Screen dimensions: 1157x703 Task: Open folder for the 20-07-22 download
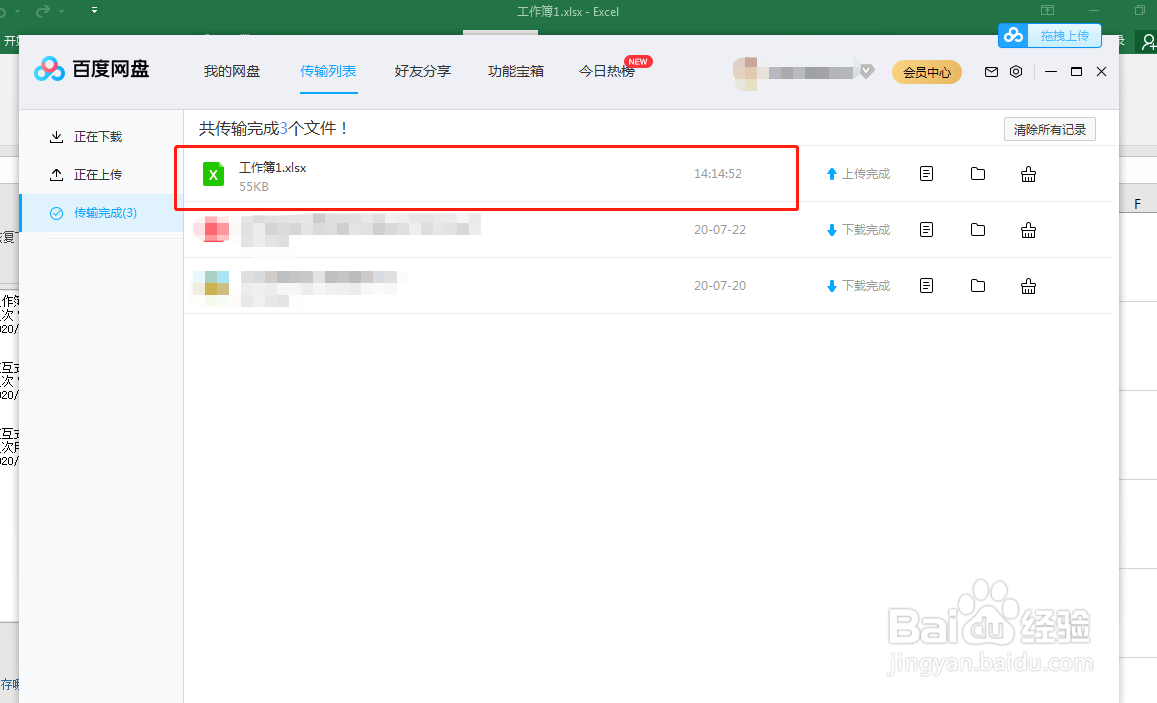pos(978,230)
